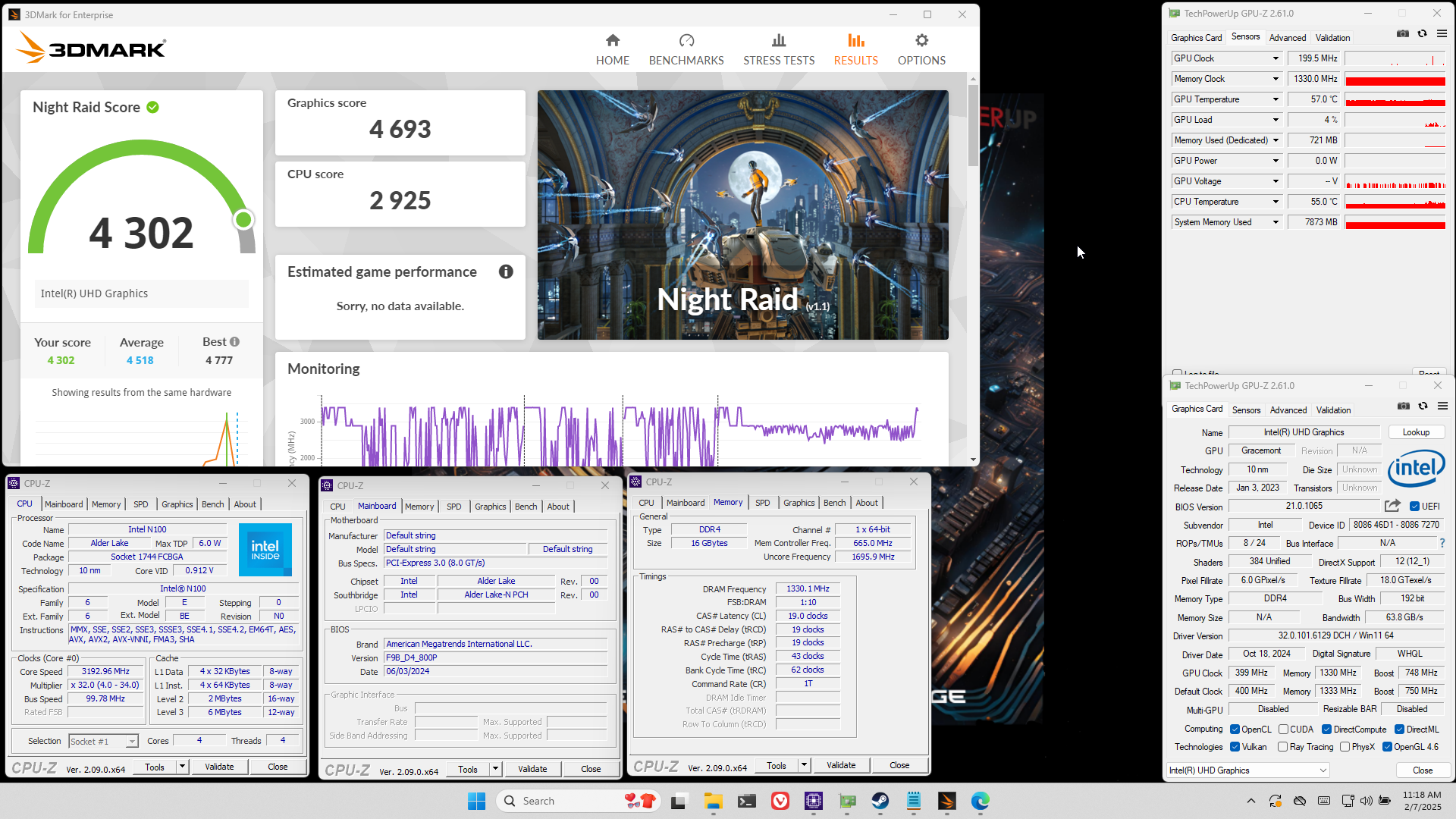Expand the GPU Clock sensor dropdown
The width and height of the screenshot is (1456, 819).
1276,58
